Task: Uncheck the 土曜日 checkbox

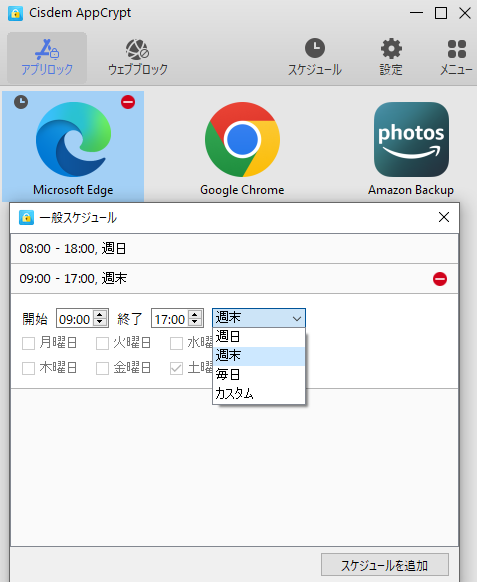Action: [x=176, y=369]
